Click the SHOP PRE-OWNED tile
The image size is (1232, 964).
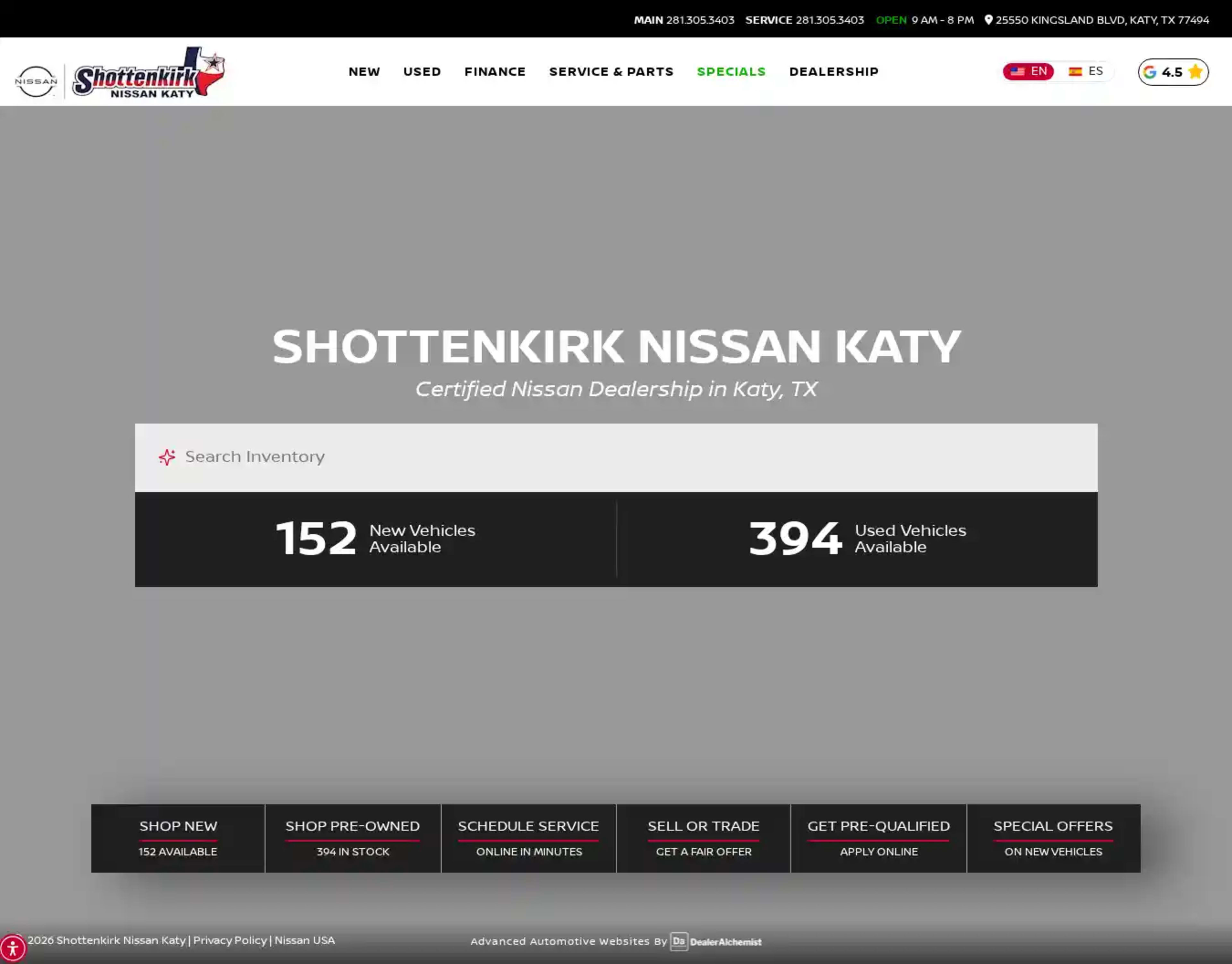click(353, 838)
